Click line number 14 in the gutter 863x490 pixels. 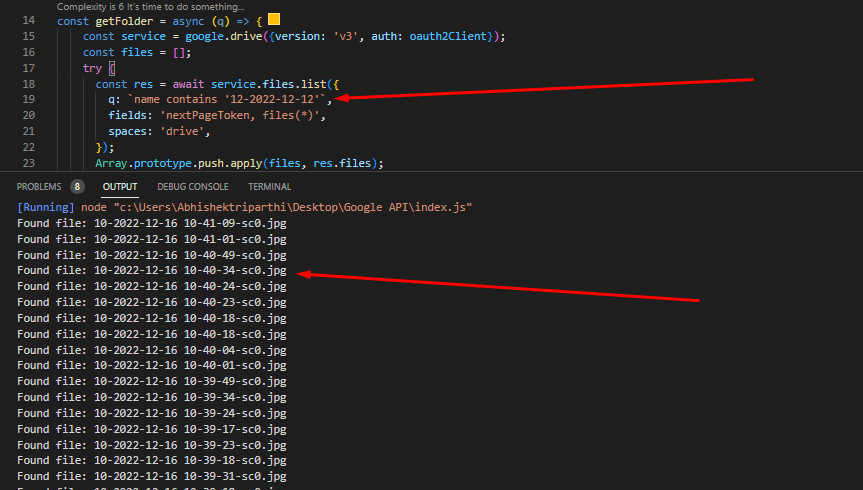tap(29, 20)
